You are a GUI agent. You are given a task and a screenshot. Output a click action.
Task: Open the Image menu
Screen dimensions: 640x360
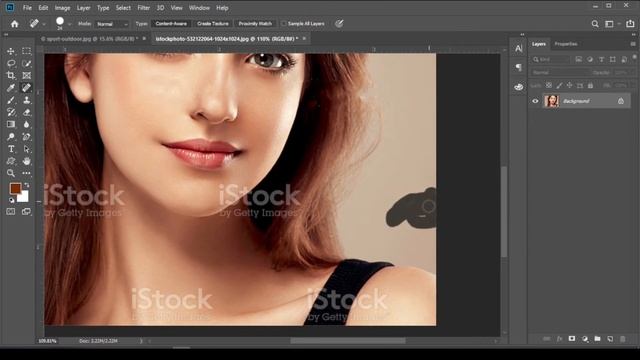62,8
